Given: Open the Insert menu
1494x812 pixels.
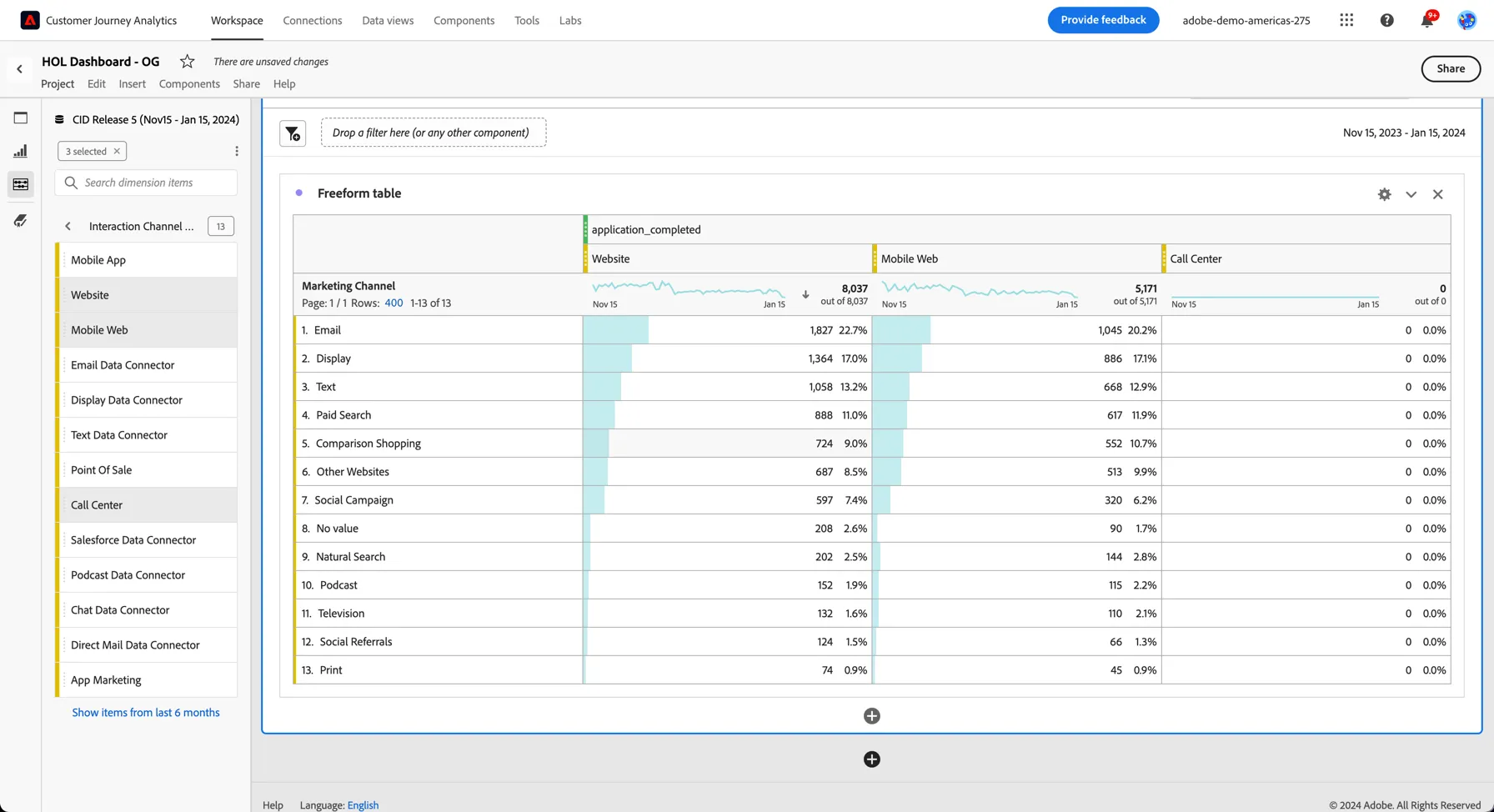Looking at the screenshot, I should click(x=132, y=84).
